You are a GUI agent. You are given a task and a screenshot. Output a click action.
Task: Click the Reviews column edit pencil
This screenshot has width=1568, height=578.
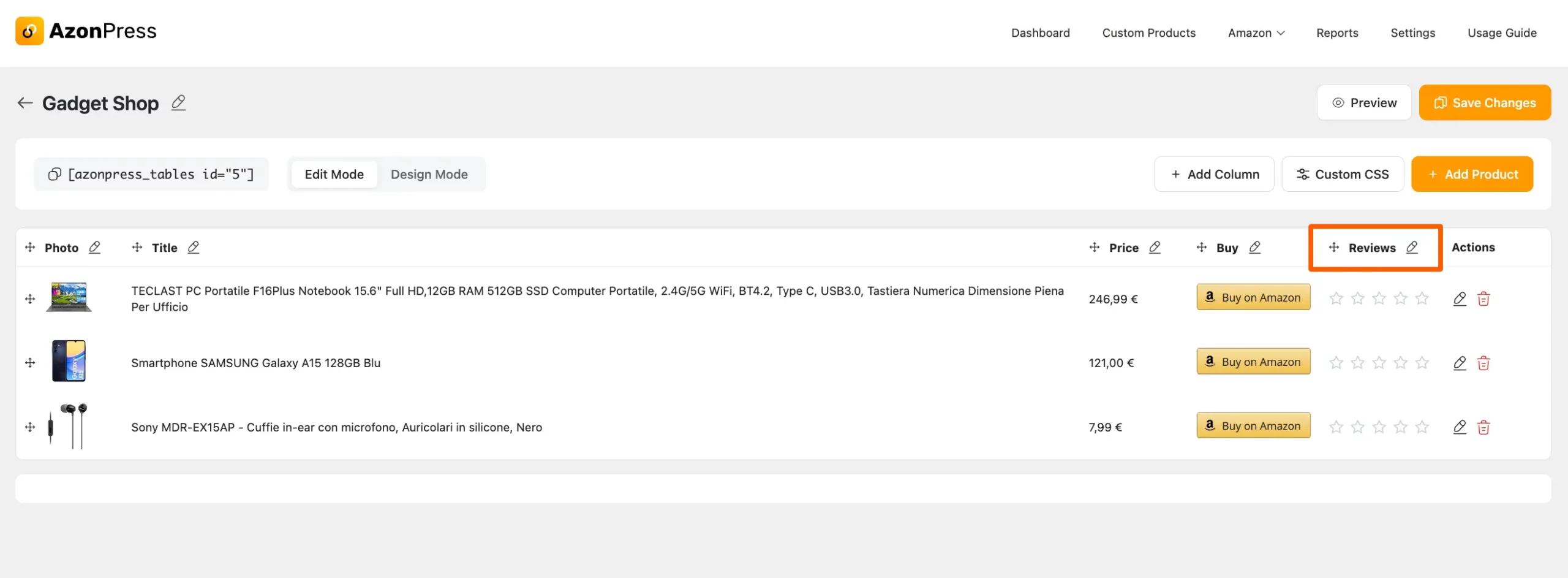click(1412, 247)
